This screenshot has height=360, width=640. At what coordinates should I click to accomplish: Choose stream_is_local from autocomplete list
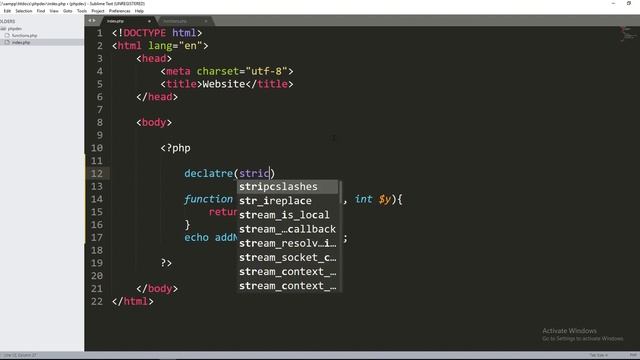pos(288,215)
